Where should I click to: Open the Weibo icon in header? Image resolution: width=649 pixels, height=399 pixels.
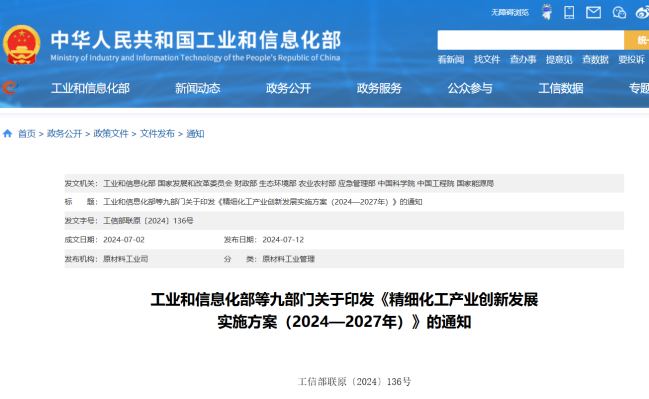643,12
